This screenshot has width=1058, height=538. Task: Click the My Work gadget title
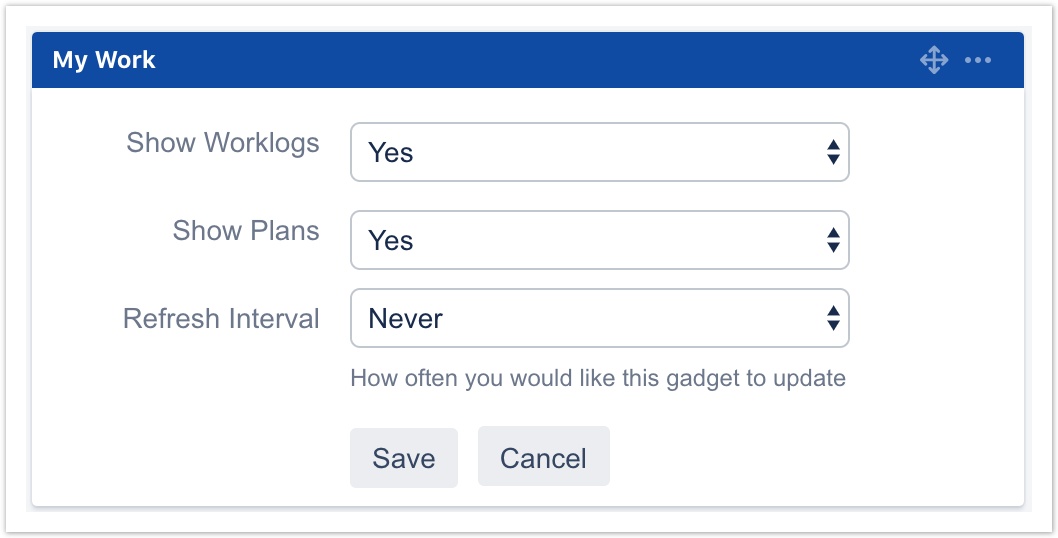click(x=104, y=60)
